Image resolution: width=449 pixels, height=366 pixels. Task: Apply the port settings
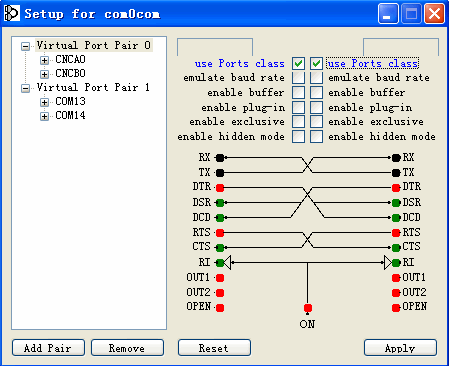pos(400,348)
